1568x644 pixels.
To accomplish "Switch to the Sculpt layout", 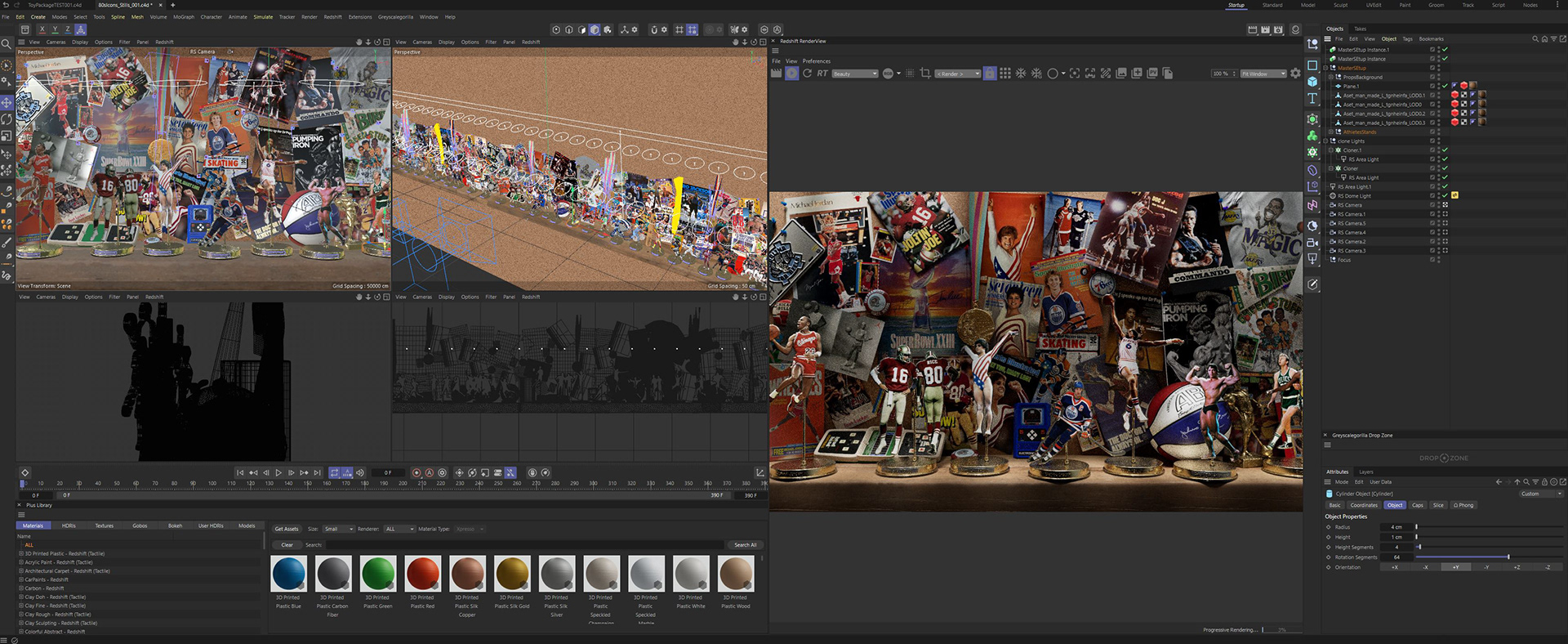I will (1341, 5).
